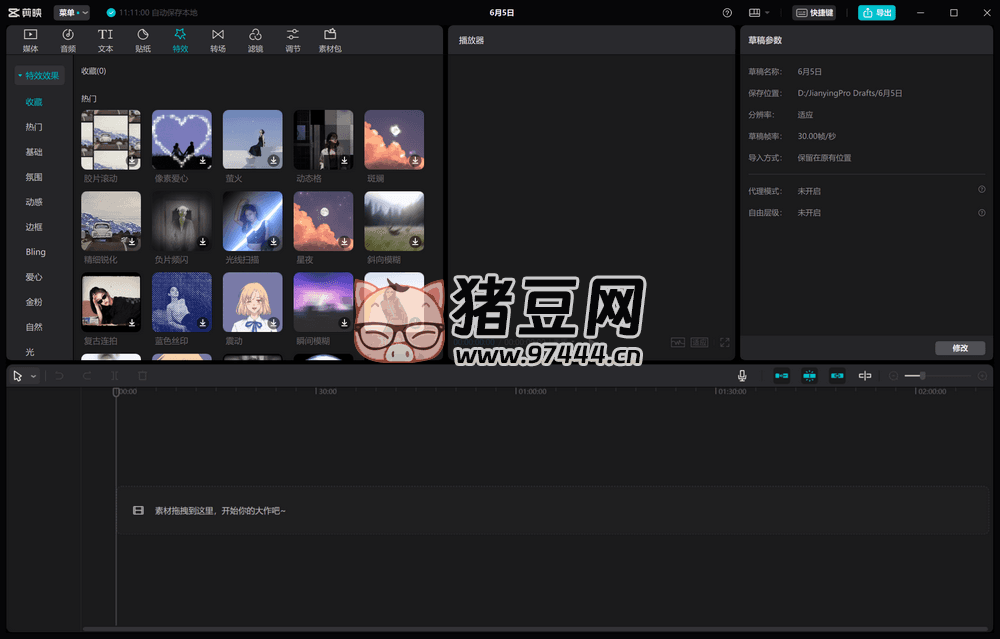This screenshot has height=639, width=1000.
Task: Switch to the 文本 (Text) tab
Action: pos(105,40)
